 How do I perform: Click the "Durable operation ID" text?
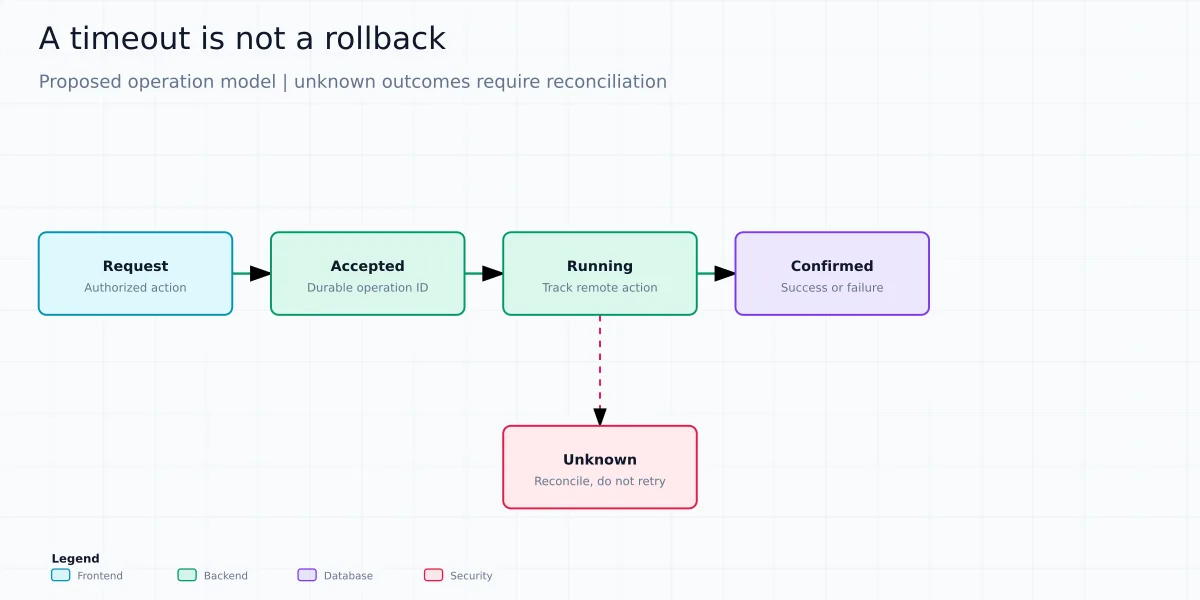368,288
